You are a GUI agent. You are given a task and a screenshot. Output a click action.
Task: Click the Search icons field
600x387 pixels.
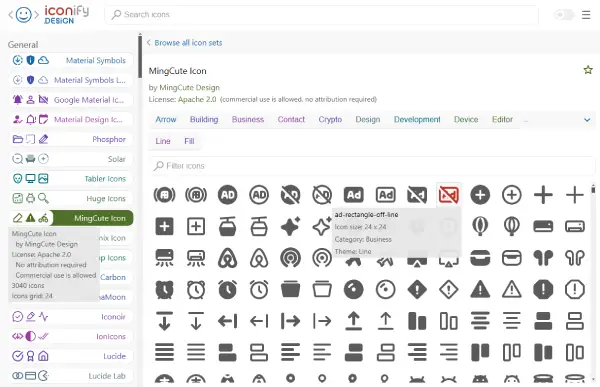tap(321, 15)
